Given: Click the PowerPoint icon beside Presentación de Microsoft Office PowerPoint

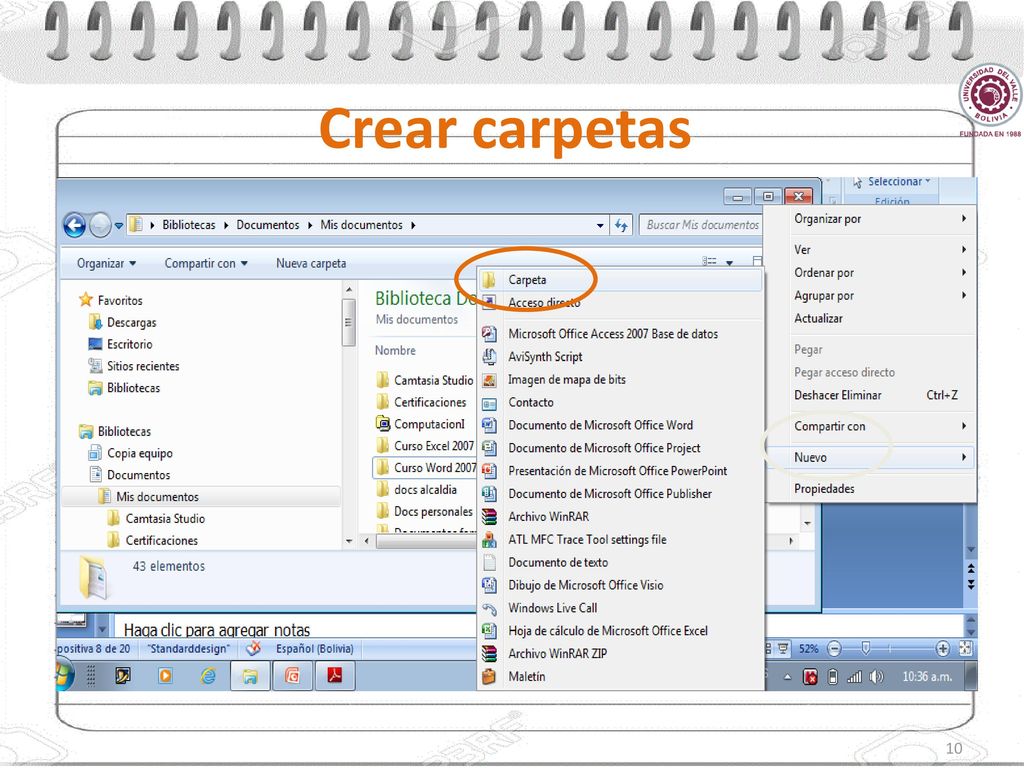Looking at the screenshot, I should point(489,470).
